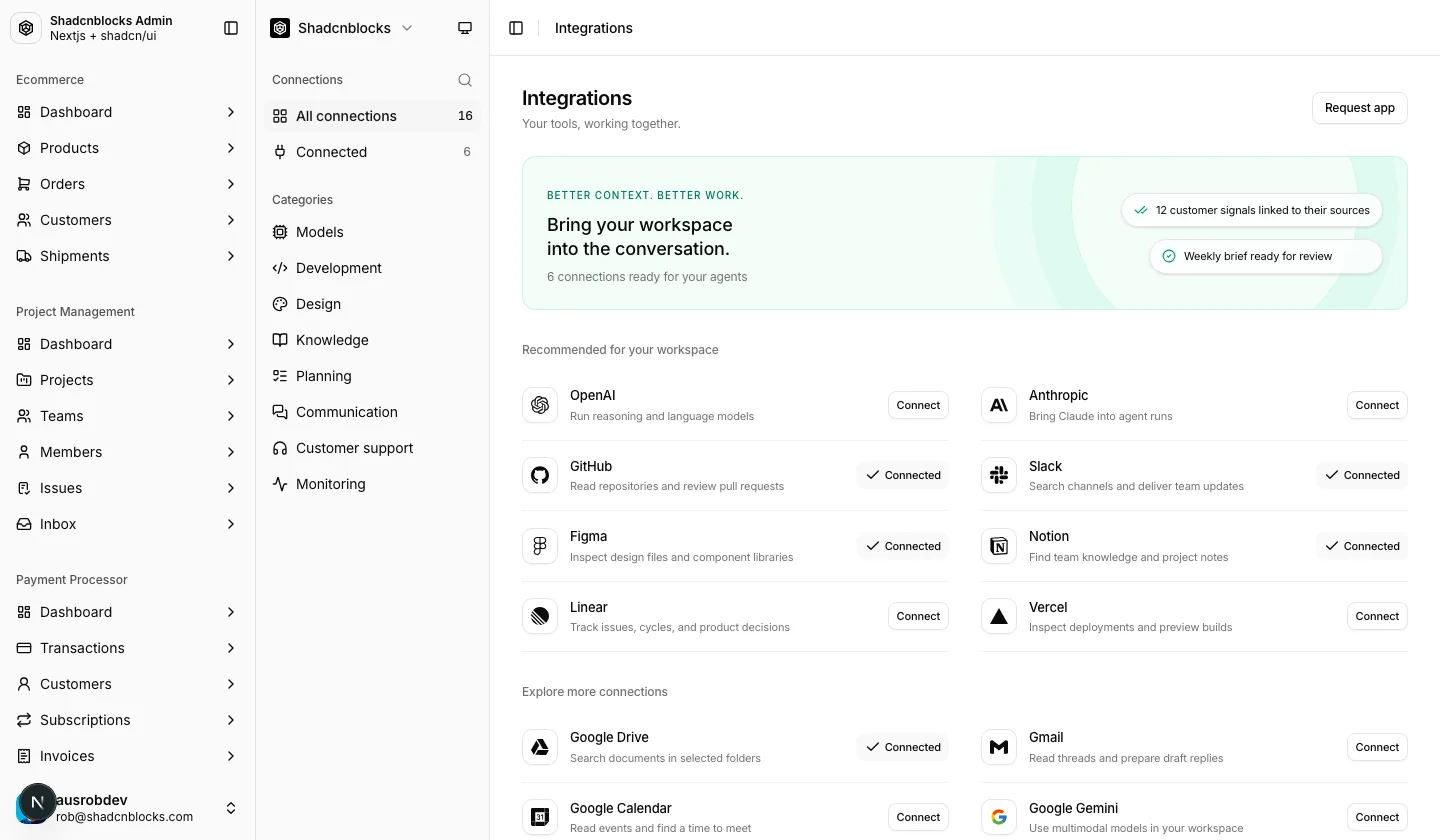
Task: Select the All connections filter
Action: [x=373, y=116]
